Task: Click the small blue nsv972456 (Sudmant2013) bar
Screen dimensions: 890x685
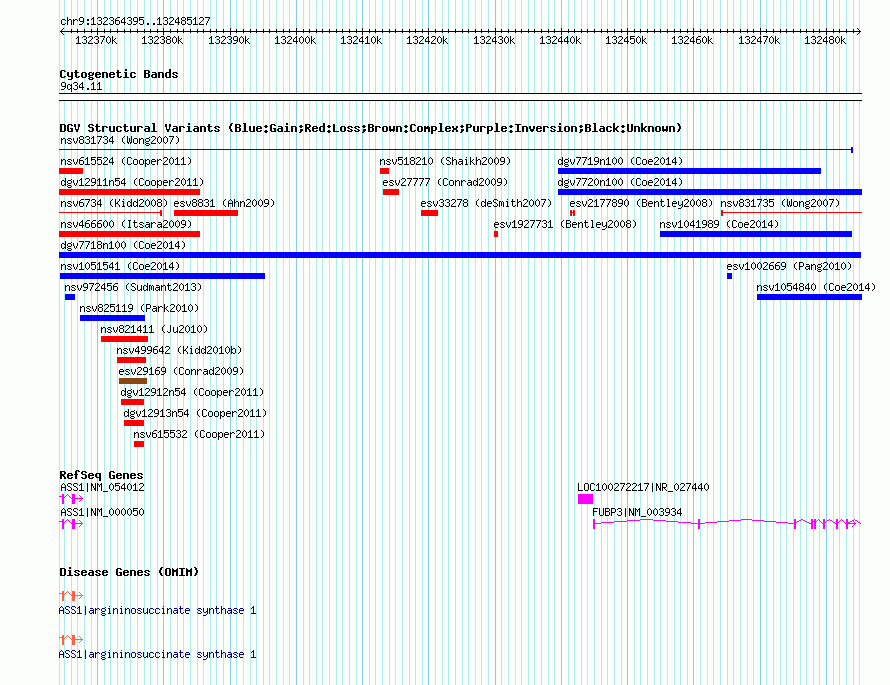Action: coord(70,297)
